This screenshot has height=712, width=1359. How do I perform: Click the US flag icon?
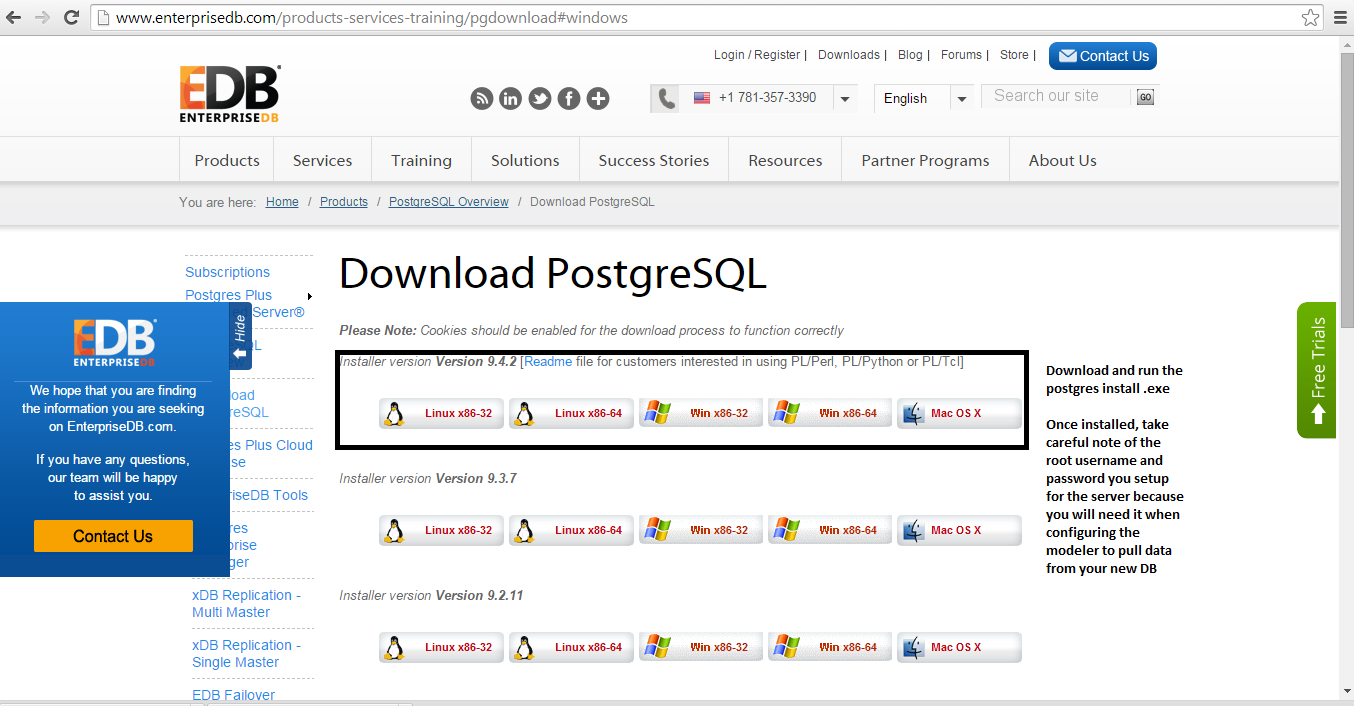click(x=702, y=98)
